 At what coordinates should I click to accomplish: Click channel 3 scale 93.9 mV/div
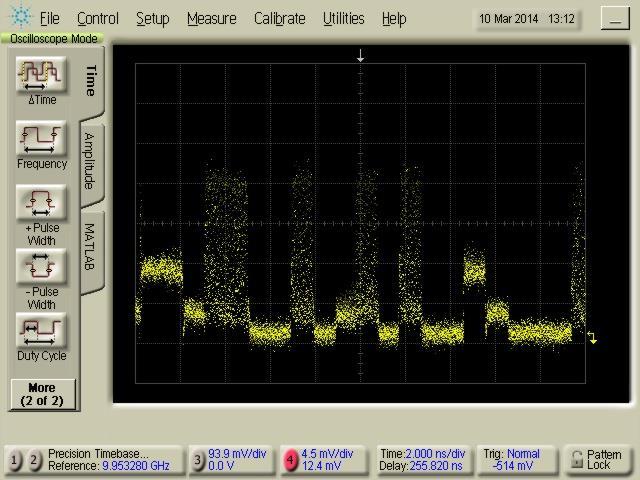click(237, 454)
